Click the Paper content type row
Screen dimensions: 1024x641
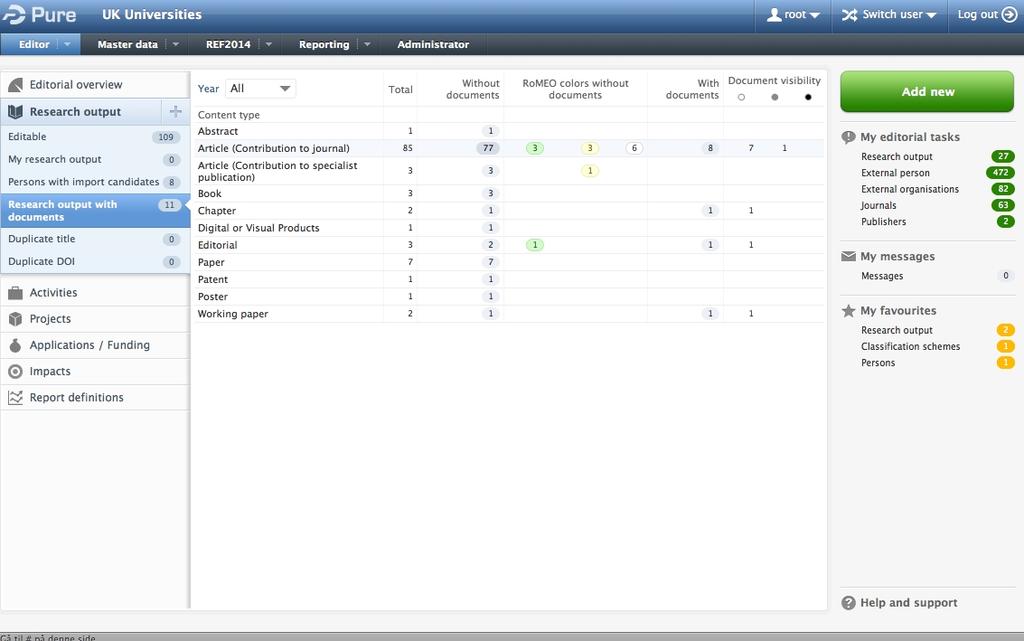pyautogui.click(x=509, y=262)
